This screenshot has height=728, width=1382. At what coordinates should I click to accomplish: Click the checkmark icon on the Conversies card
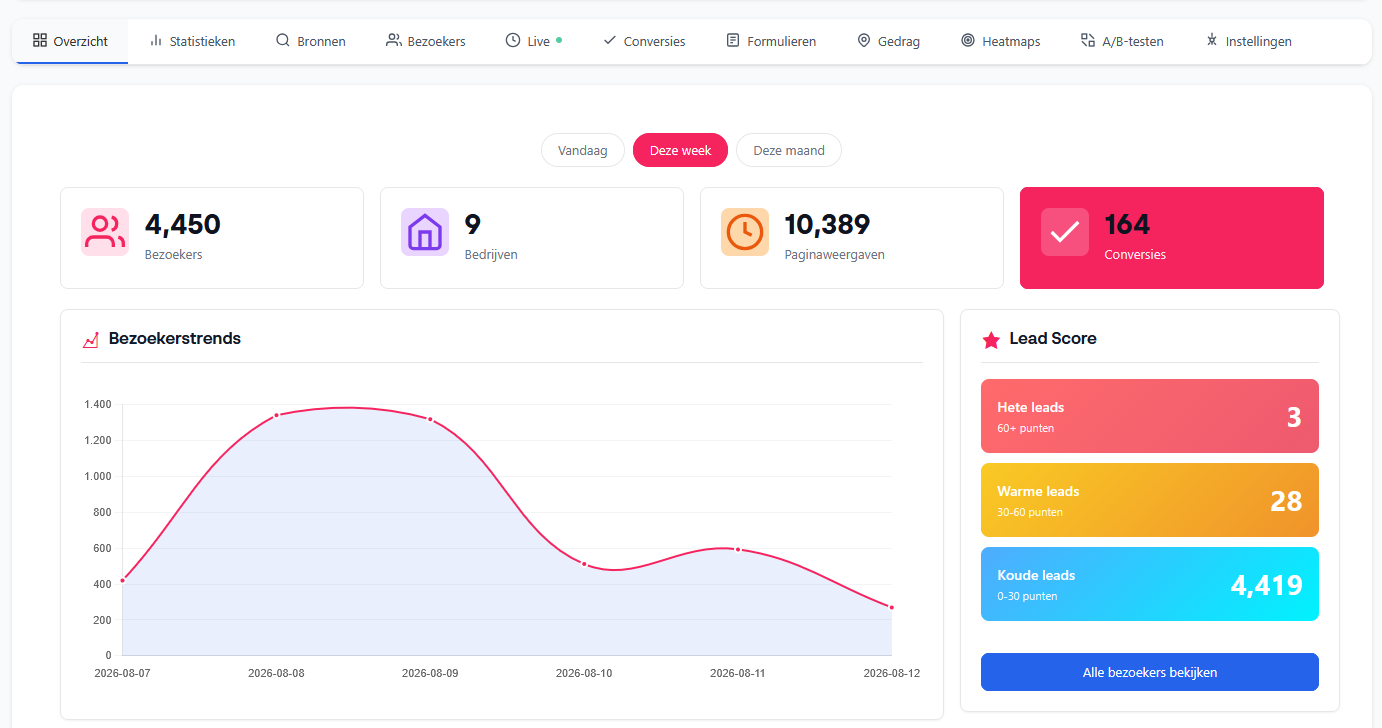(x=1065, y=232)
